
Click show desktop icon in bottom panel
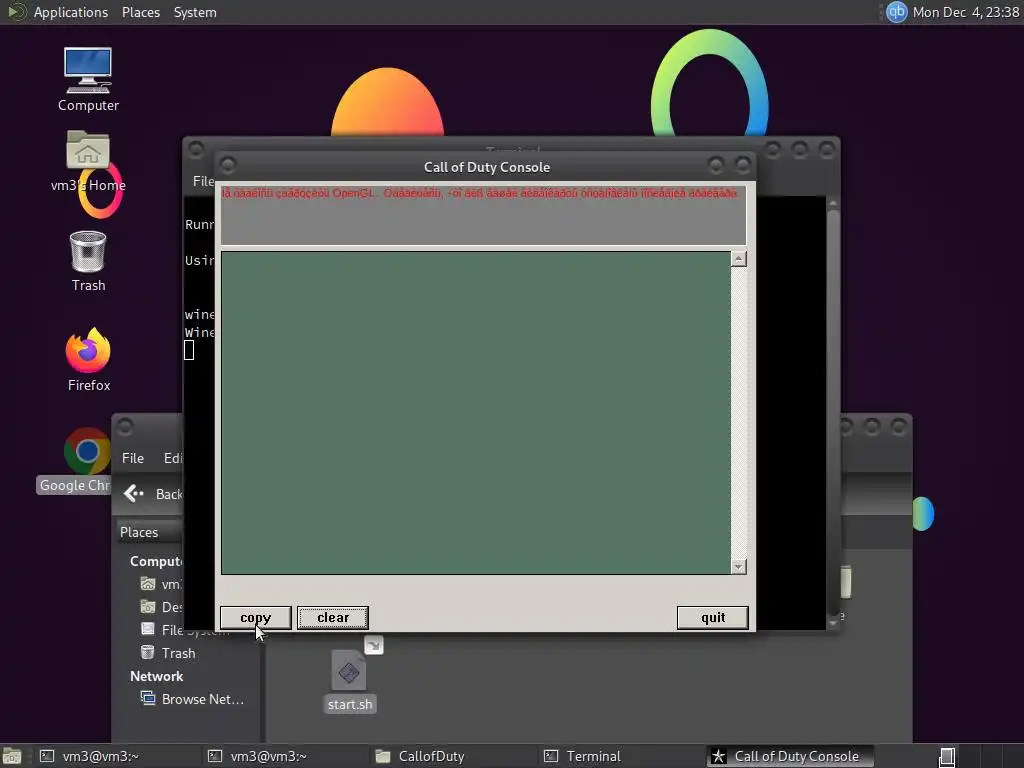tap(12, 756)
